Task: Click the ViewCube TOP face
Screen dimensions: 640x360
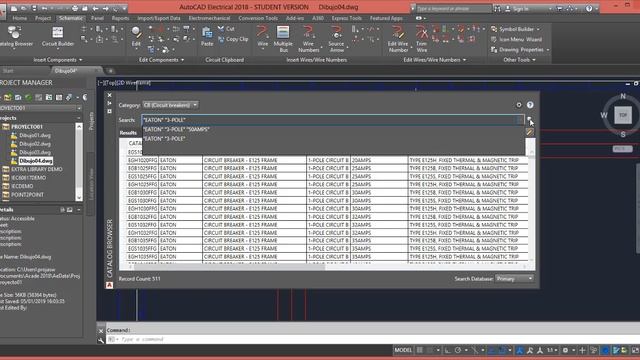Action: (x=623, y=115)
